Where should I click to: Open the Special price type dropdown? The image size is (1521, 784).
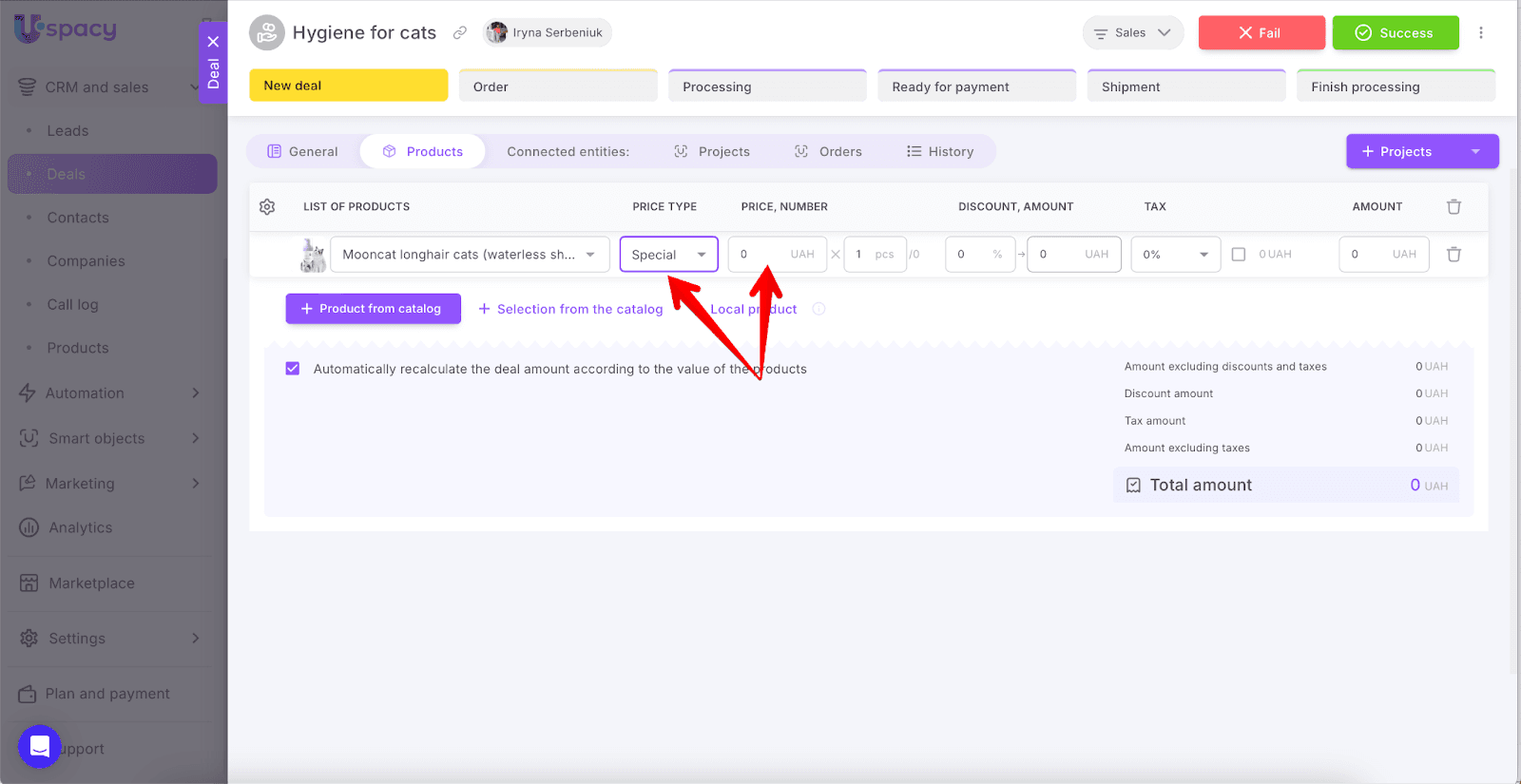[668, 255]
